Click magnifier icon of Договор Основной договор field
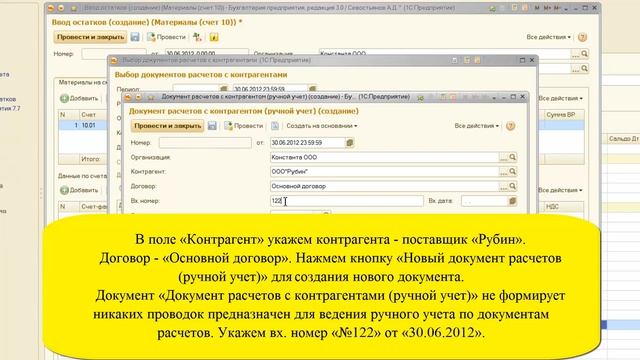The height and width of the screenshot is (360, 640). point(513,186)
